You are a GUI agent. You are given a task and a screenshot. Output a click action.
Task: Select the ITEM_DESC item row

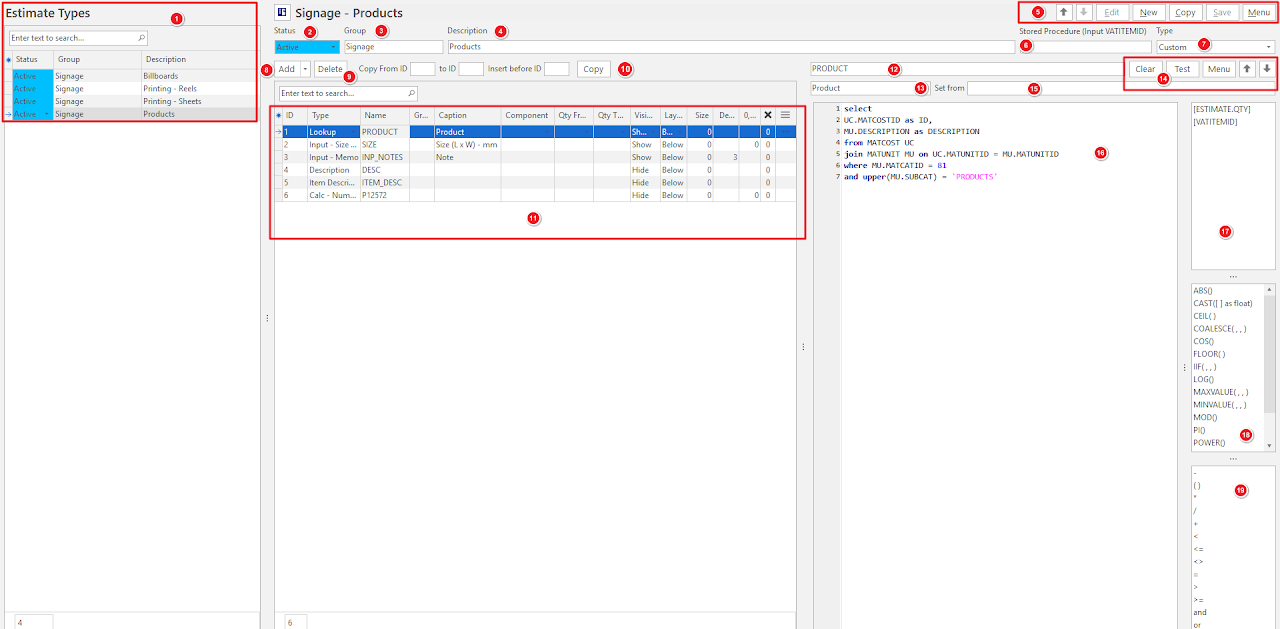coord(536,183)
